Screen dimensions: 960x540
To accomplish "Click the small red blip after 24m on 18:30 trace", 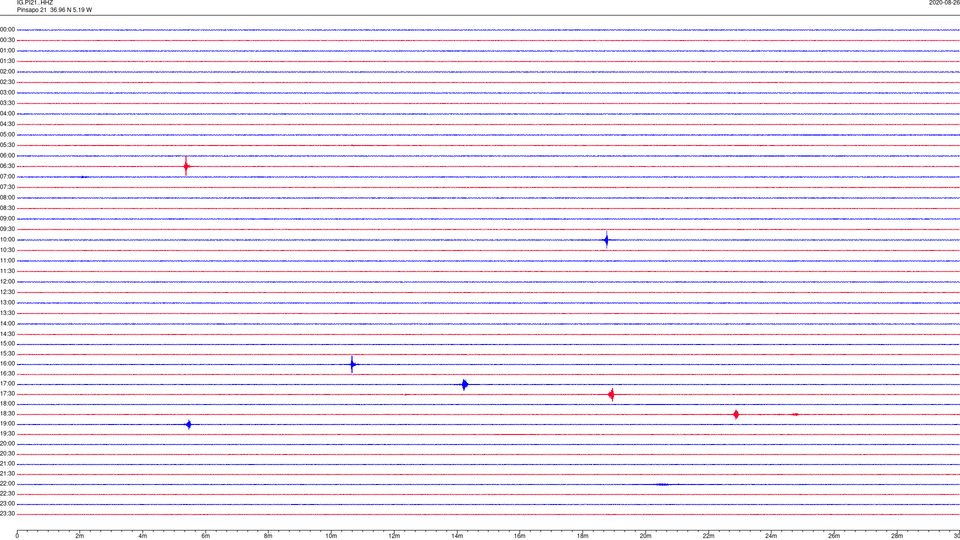I will 795,414.
